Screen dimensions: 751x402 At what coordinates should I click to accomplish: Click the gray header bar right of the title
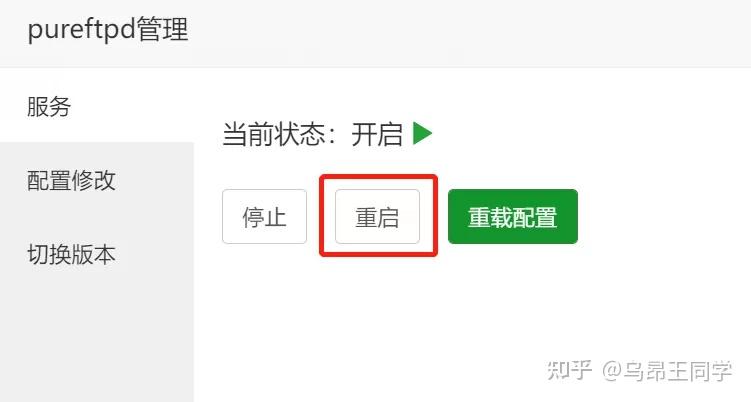click(469, 33)
